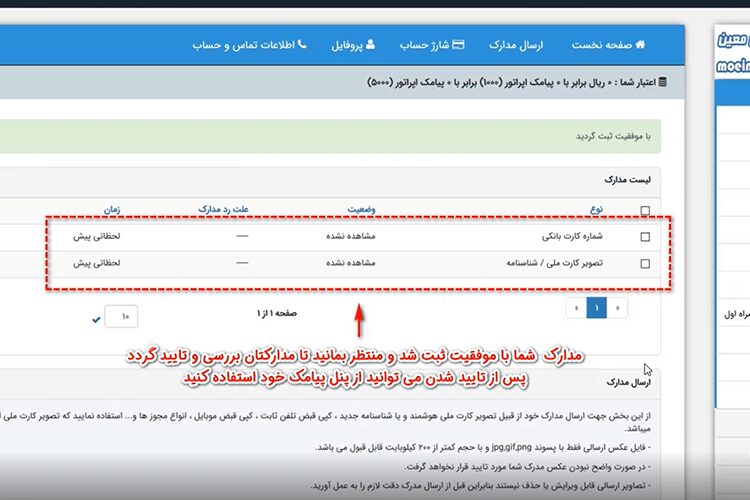Check the تصویر کارت ملی / شناسنامه row checkbox

click(x=645, y=264)
